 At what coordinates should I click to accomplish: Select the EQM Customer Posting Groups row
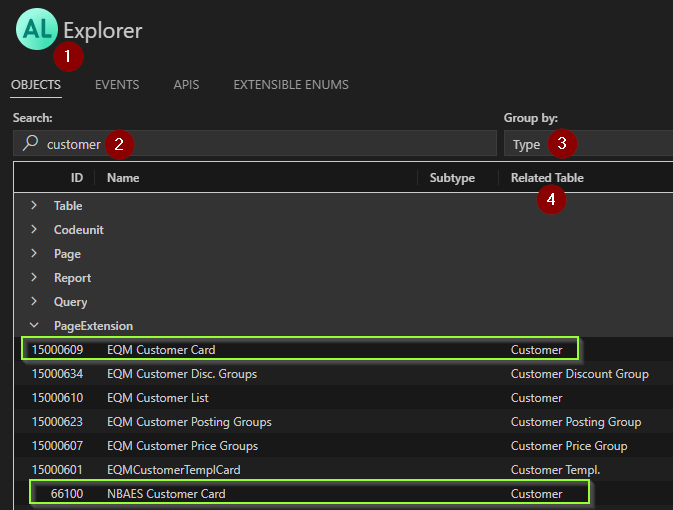click(x=189, y=422)
